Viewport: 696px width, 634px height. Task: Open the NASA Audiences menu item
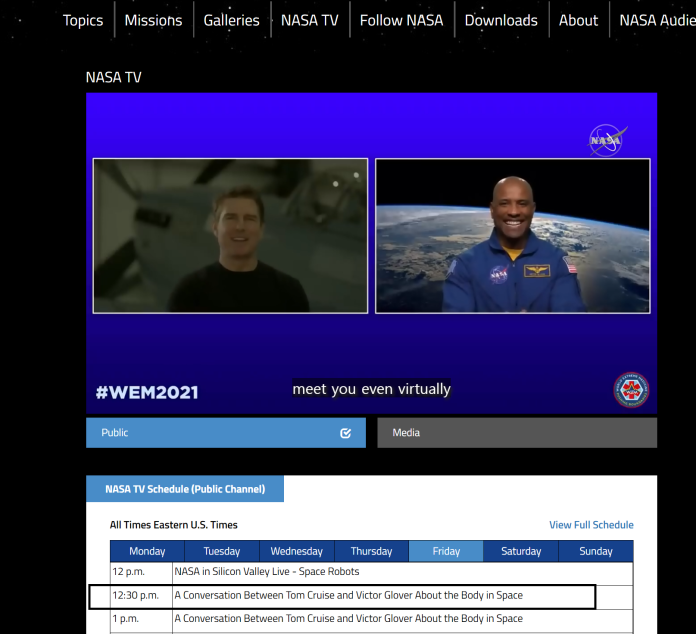coord(657,20)
